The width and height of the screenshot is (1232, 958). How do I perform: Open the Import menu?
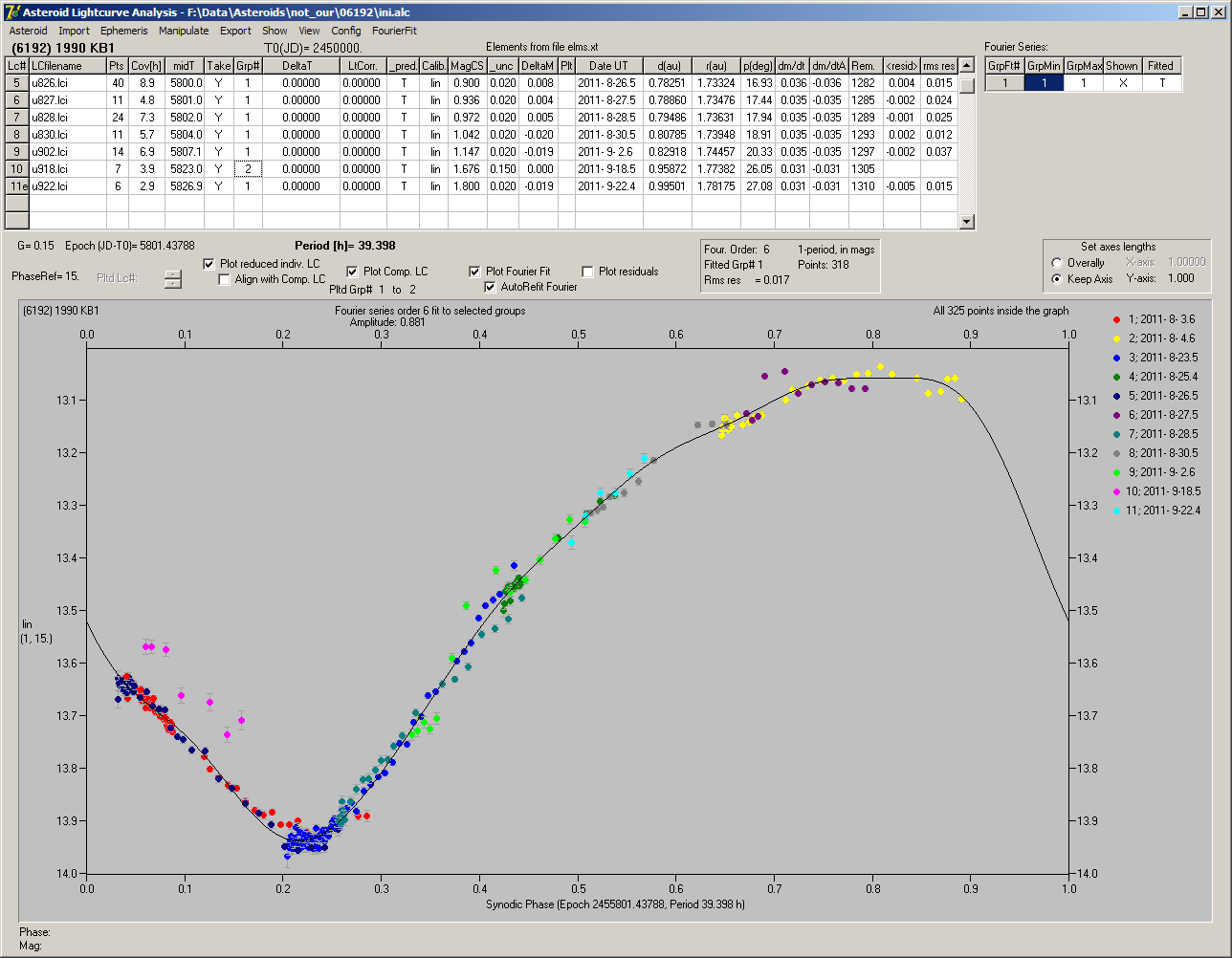tap(74, 31)
